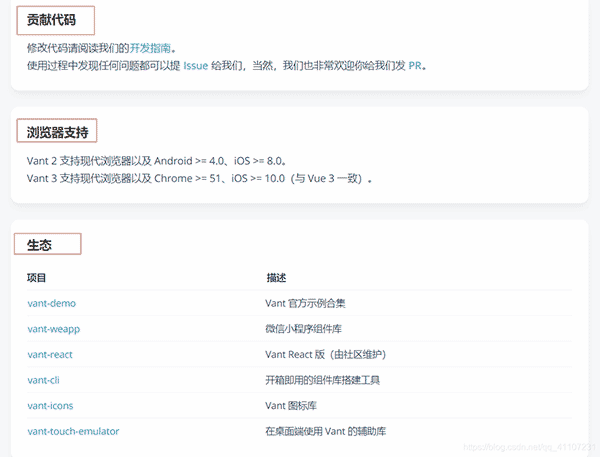Click the Vant 3 browser support line

pyautogui.click(x=199, y=178)
